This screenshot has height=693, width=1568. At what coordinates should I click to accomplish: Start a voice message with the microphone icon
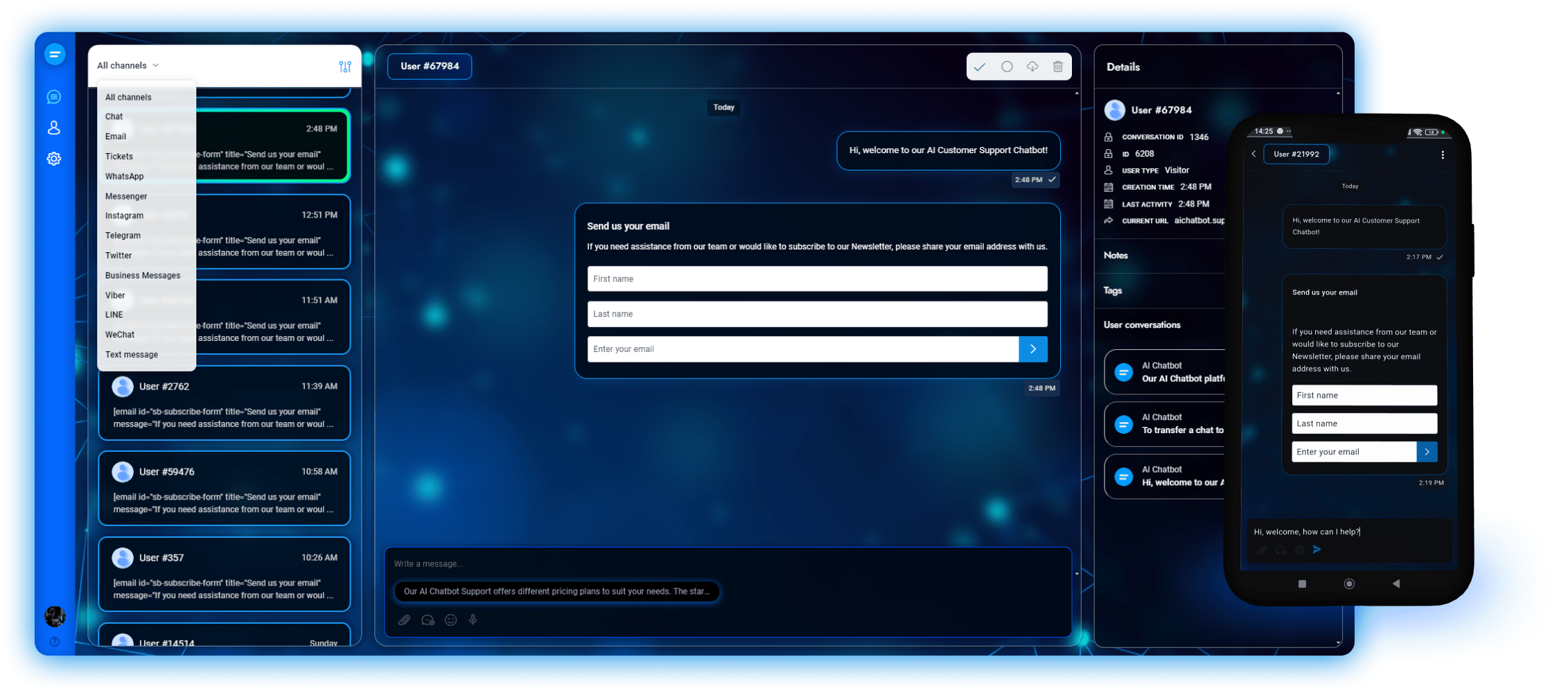(x=473, y=620)
